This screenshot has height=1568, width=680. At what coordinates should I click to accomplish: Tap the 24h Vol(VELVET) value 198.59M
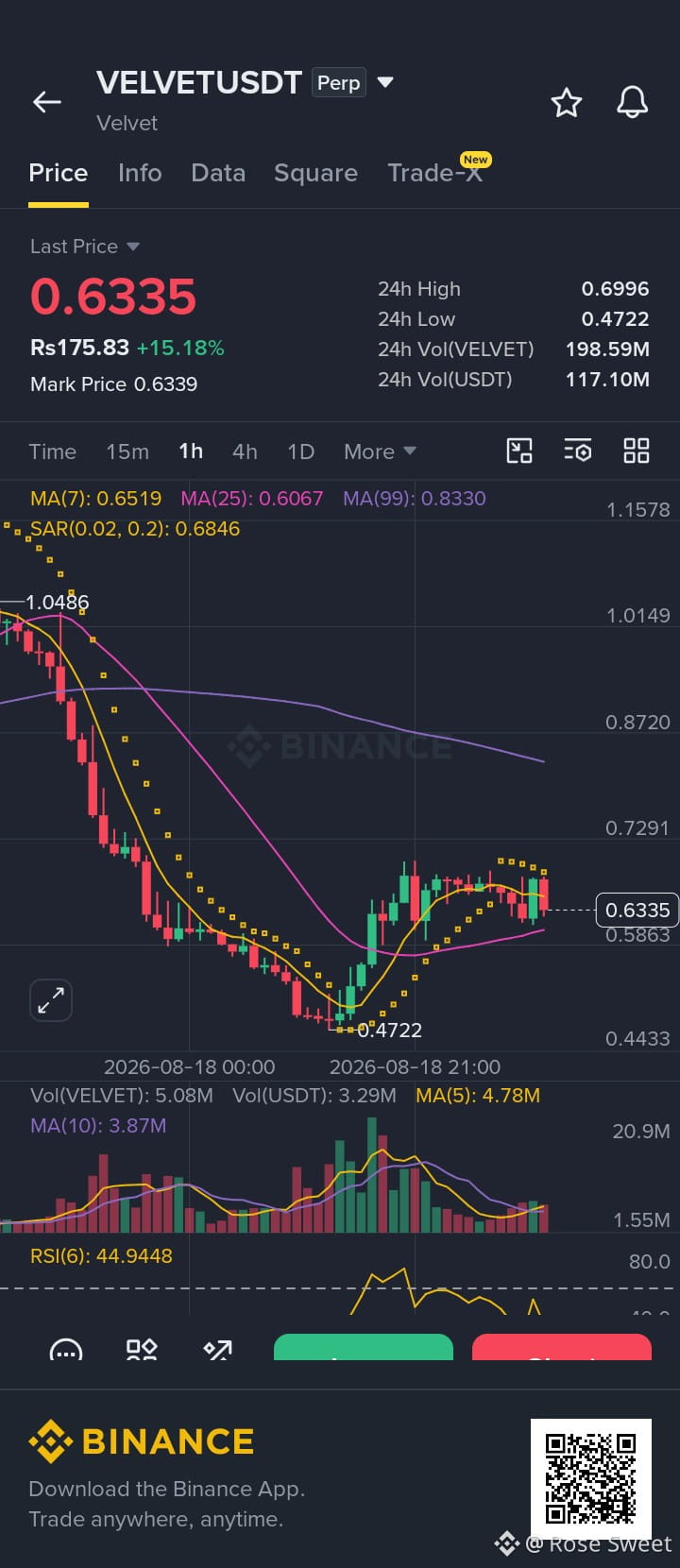tap(607, 349)
